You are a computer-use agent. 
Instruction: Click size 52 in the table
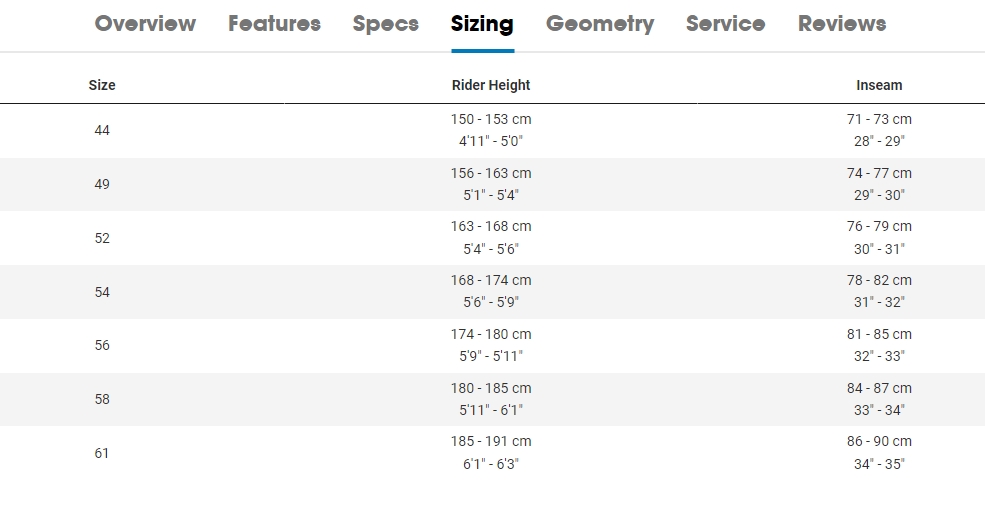point(102,238)
